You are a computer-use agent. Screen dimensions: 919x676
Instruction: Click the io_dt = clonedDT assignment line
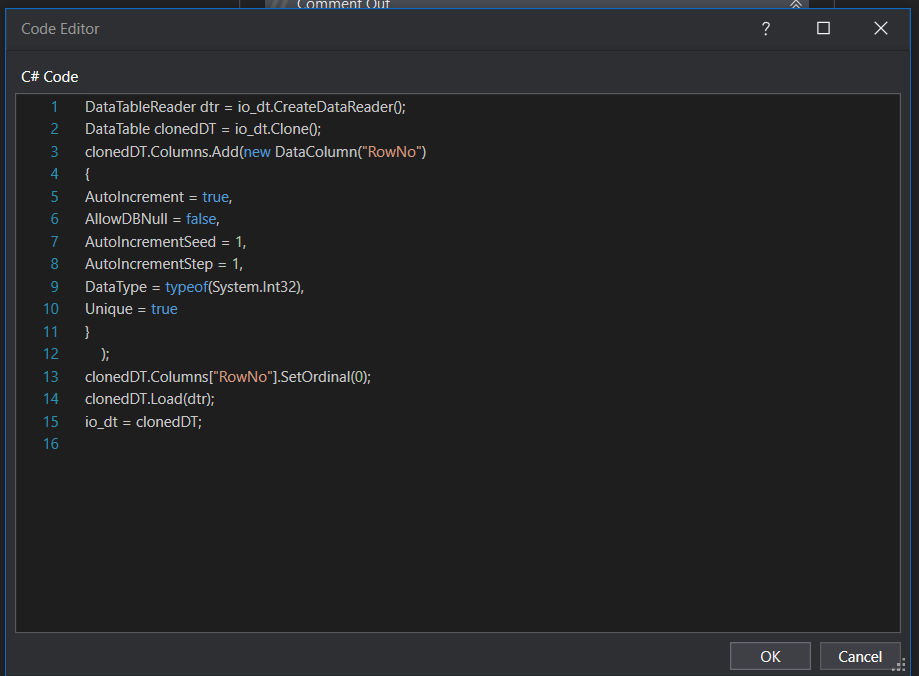pos(143,422)
